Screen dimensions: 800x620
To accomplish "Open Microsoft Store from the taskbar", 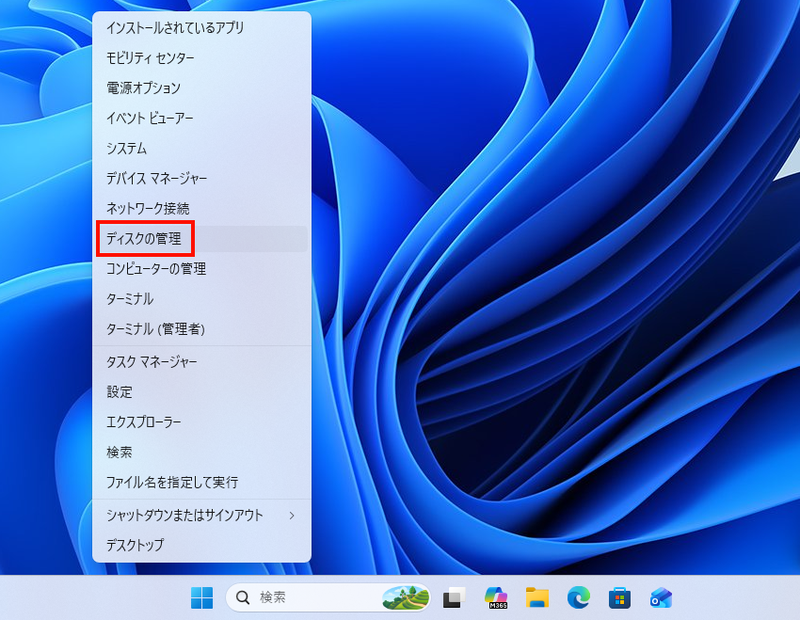I will pyautogui.click(x=619, y=597).
